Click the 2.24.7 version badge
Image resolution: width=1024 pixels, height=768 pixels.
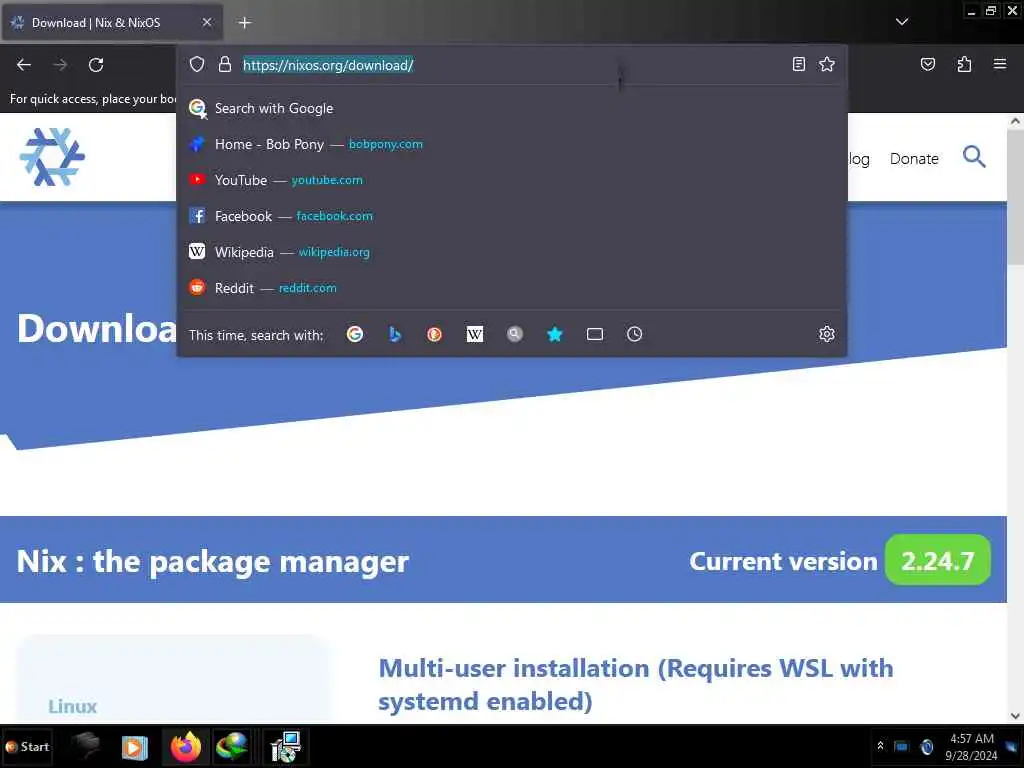click(x=937, y=560)
